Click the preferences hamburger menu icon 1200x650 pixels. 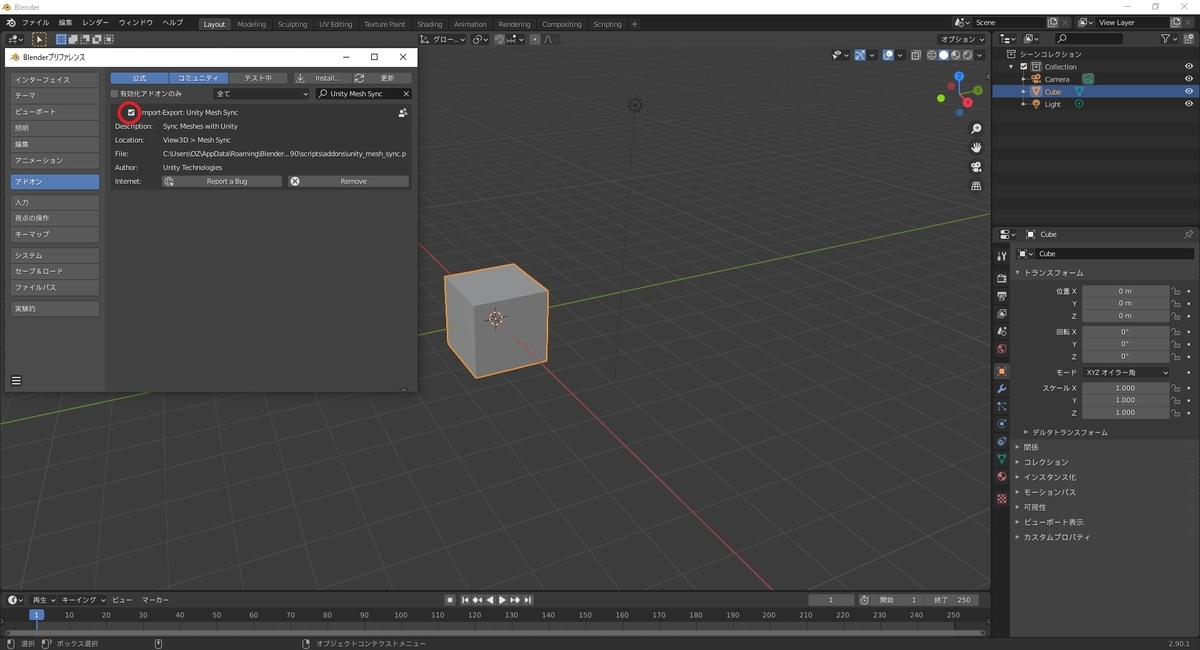coord(16,380)
